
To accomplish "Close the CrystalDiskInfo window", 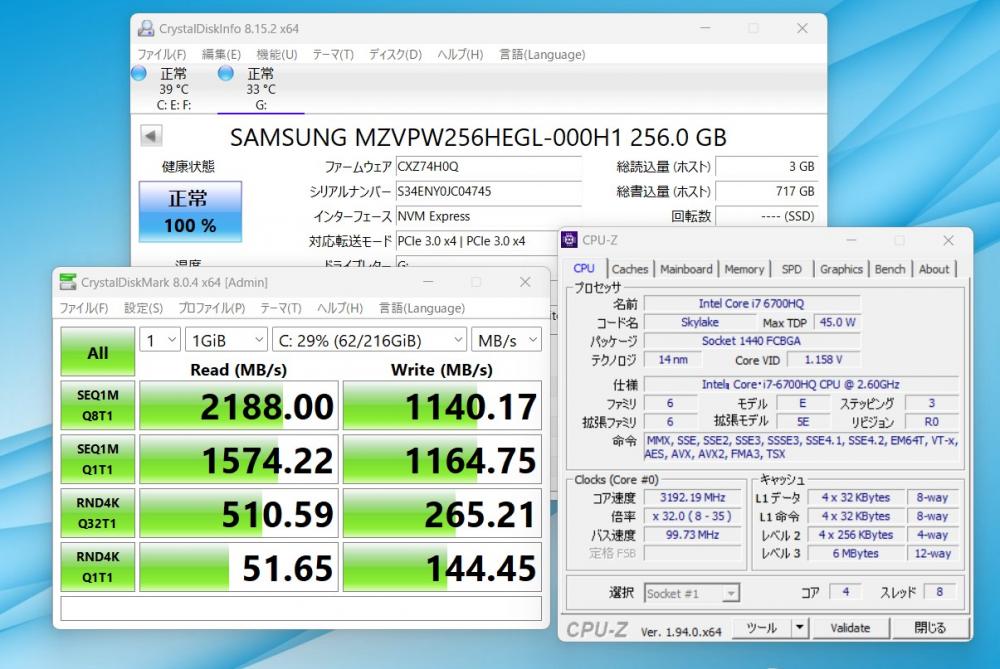I will tap(802, 28).
